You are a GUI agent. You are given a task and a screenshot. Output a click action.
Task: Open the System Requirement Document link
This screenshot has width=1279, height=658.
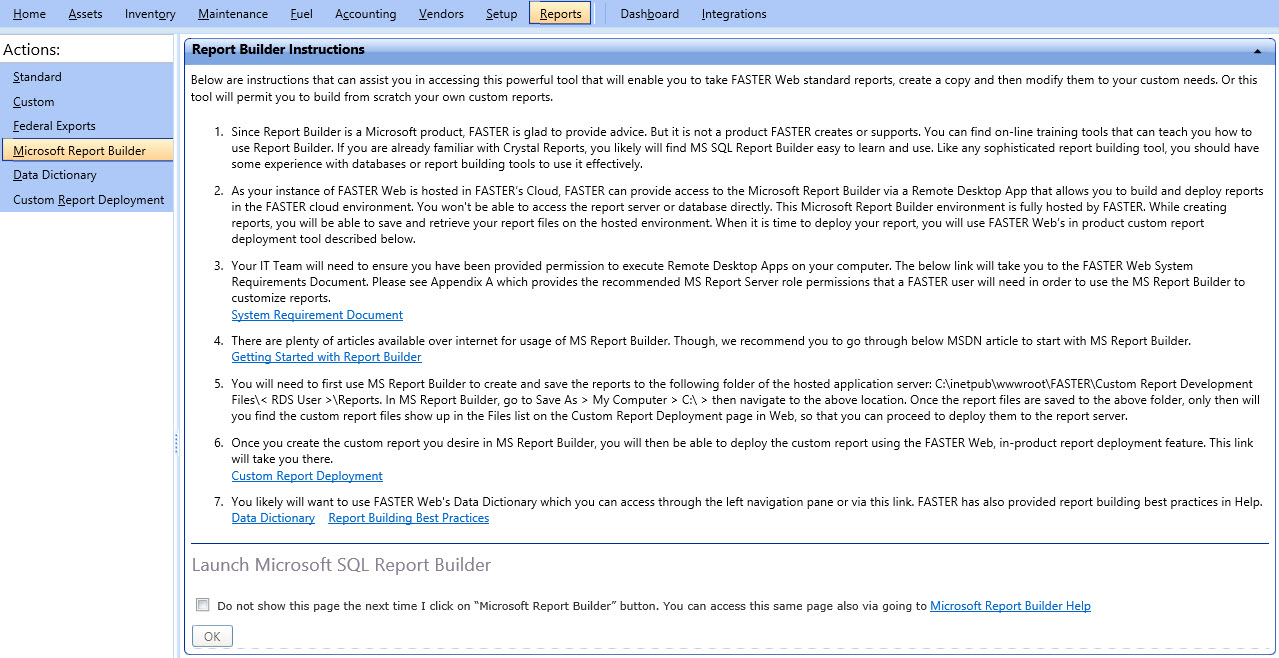point(317,315)
